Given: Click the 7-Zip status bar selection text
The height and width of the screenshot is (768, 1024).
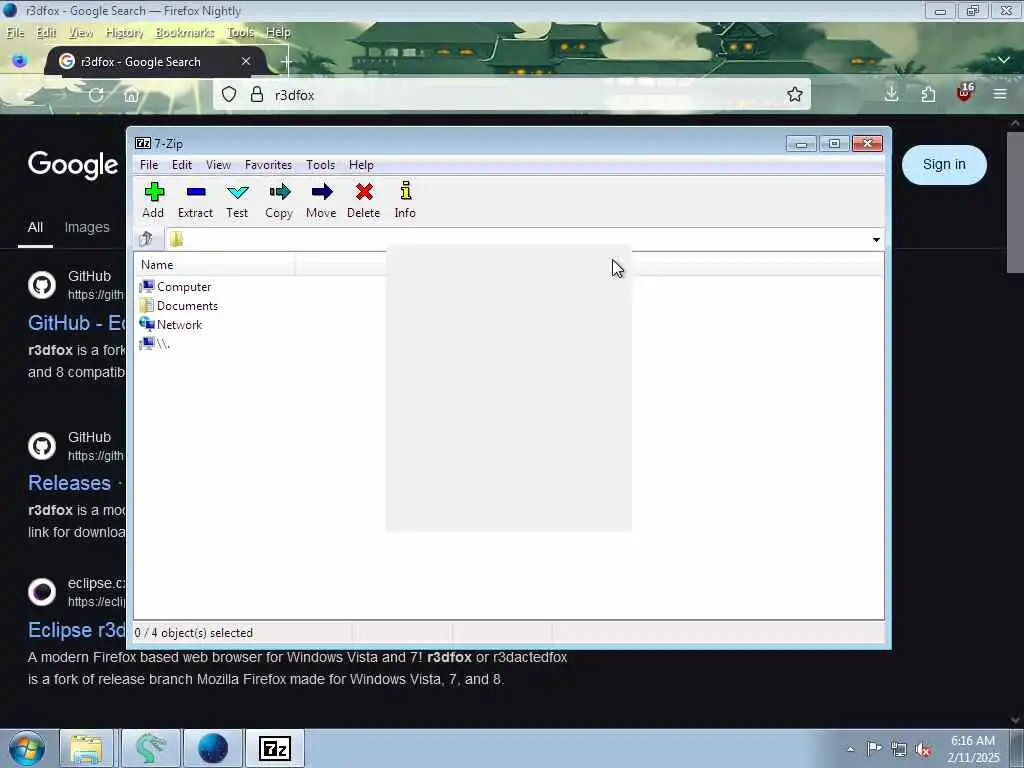Looking at the screenshot, I should 193,633.
